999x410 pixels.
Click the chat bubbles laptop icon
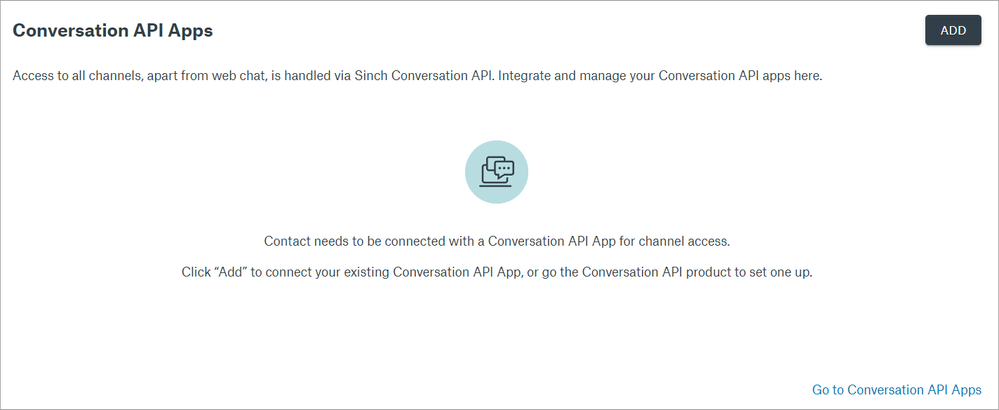[497, 173]
